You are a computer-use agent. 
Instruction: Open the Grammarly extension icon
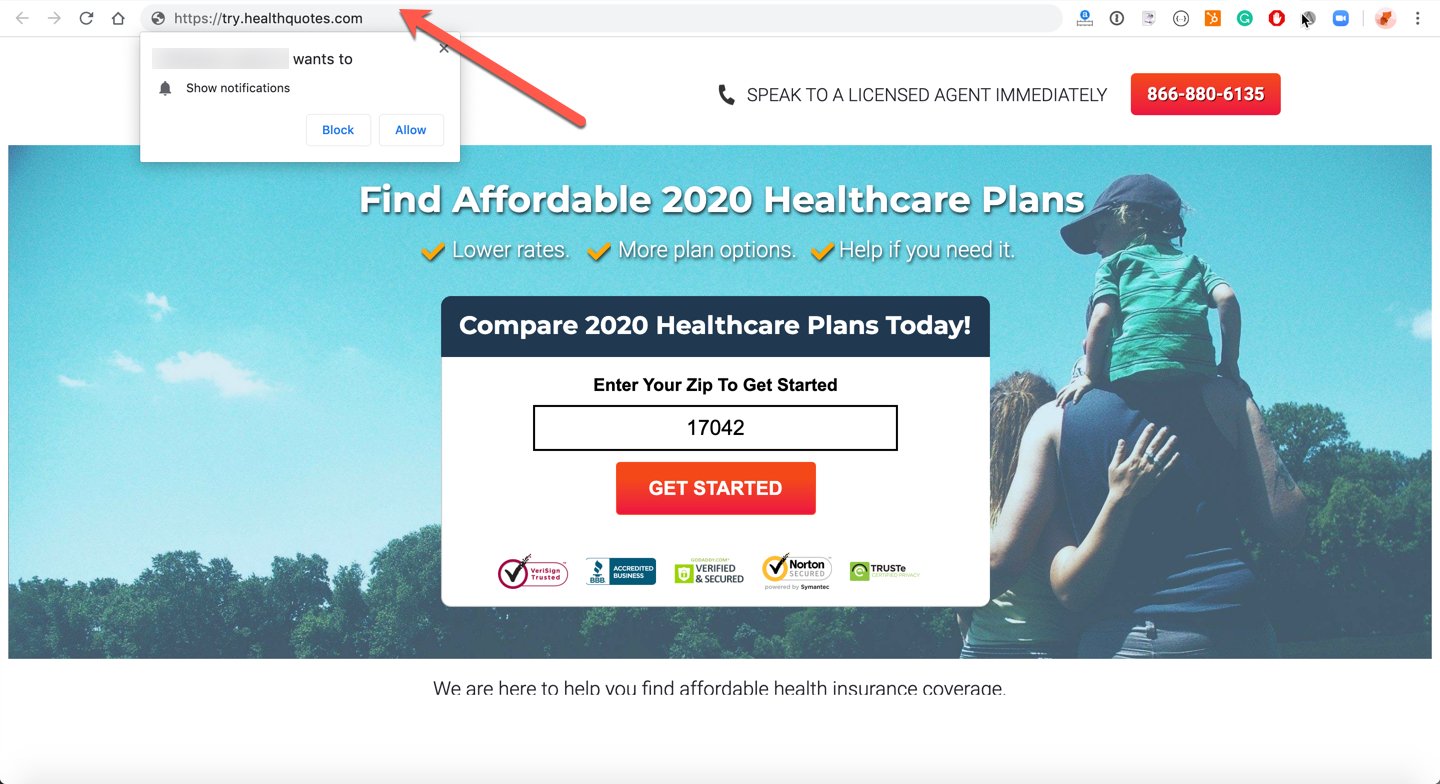[1244, 18]
